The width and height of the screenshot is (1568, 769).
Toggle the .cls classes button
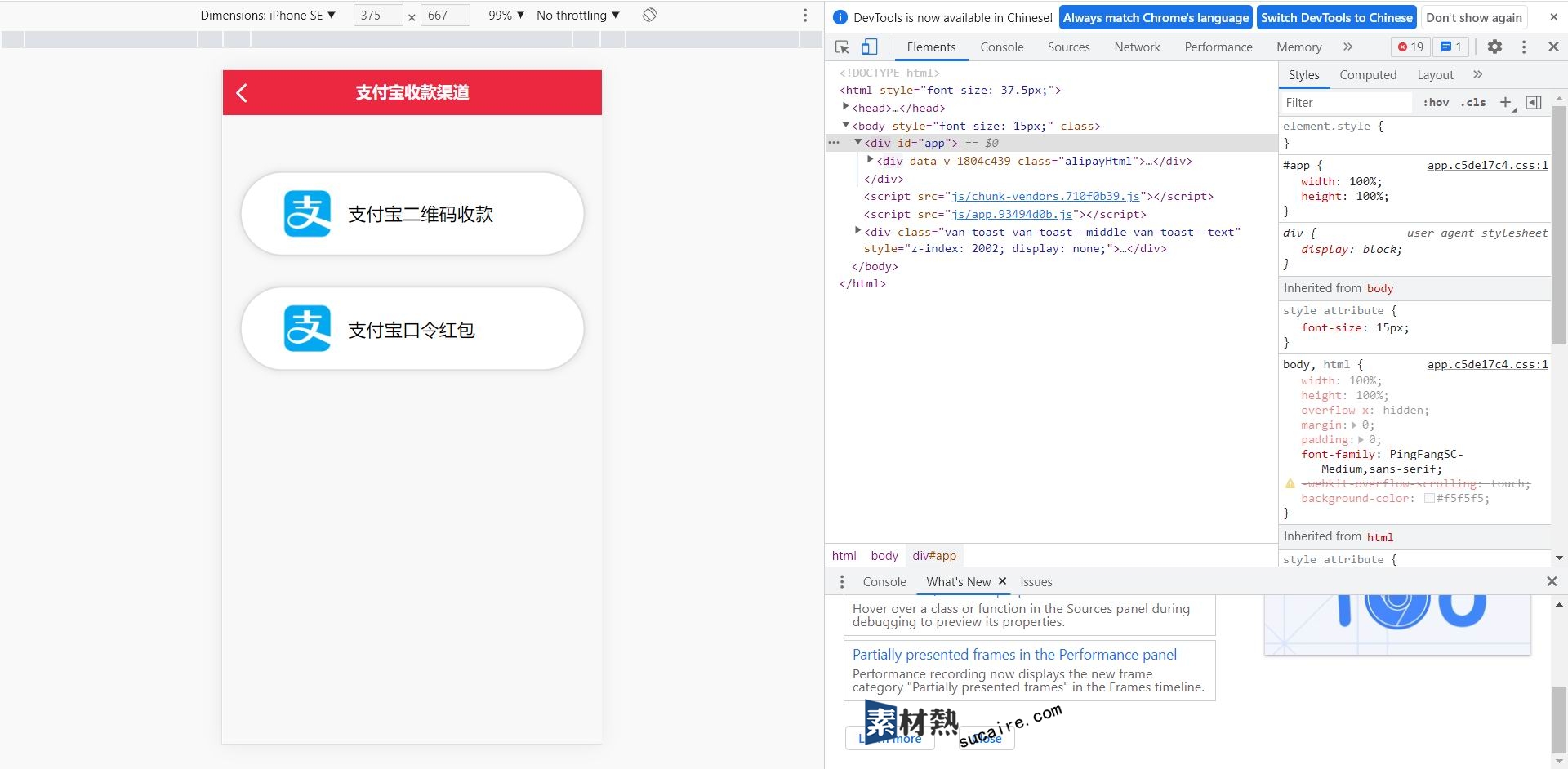[1473, 103]
